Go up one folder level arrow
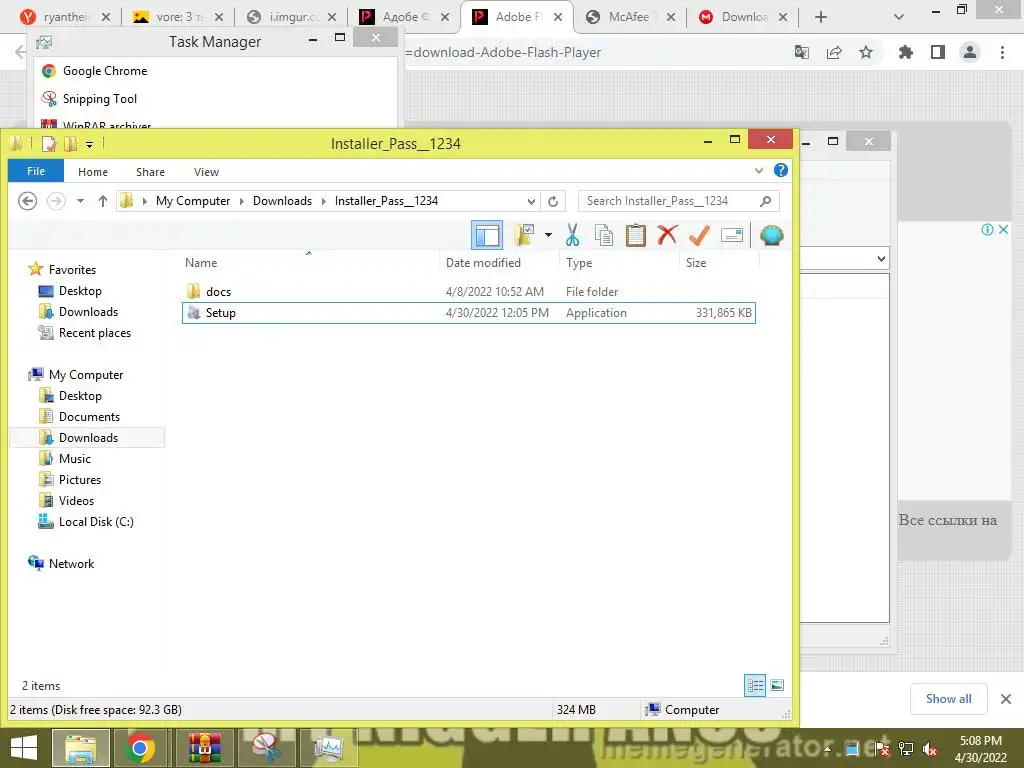The width and height of the screenshot is (1024, 768). (x=103, y=201)
